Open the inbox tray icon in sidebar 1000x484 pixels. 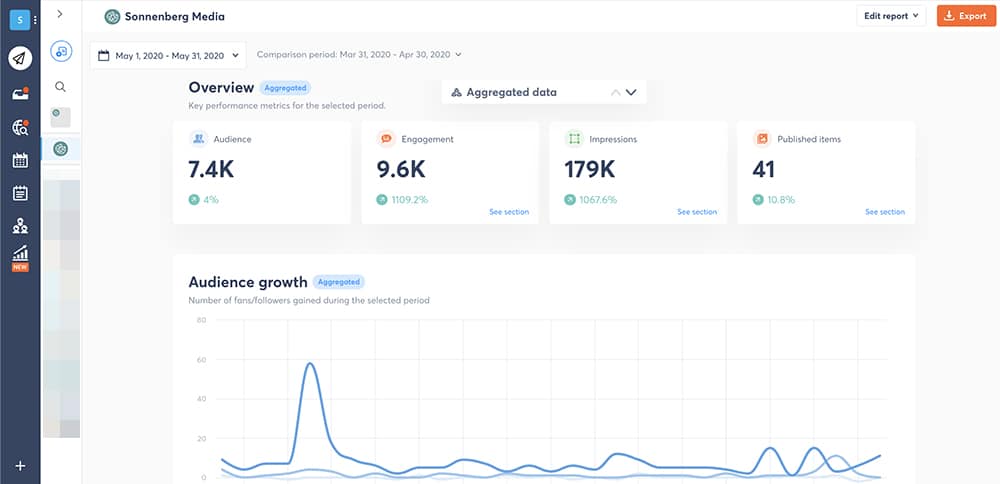pyautogui.click(x=20, y=93)
